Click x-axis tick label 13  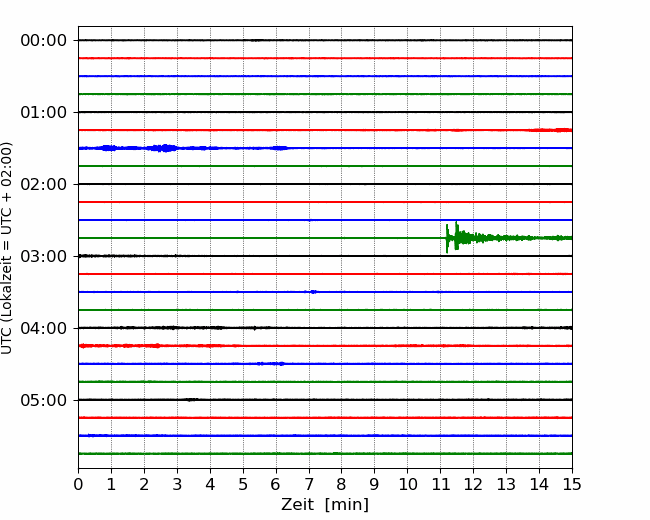[x=506, y=484]
